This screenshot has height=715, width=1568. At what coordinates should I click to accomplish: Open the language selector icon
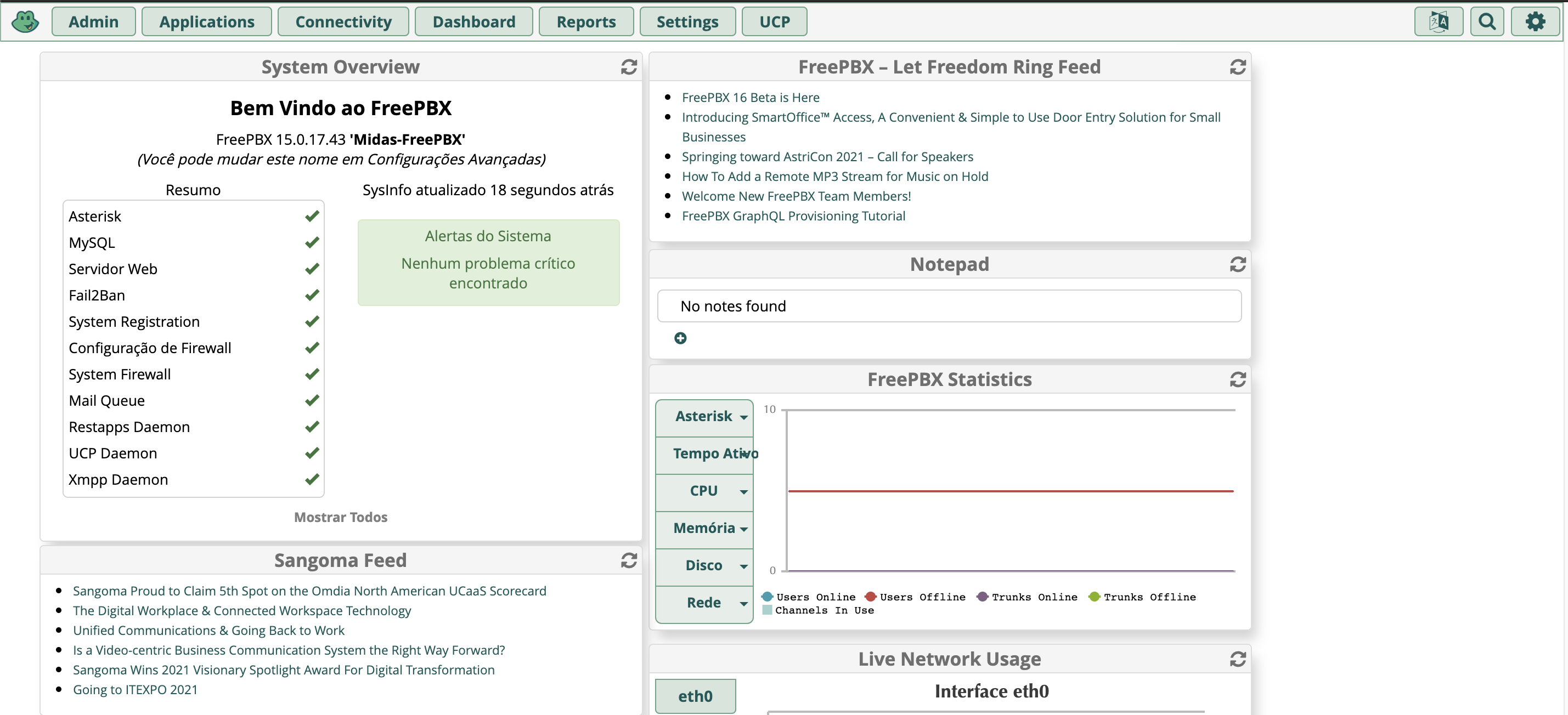point(1439,22)
